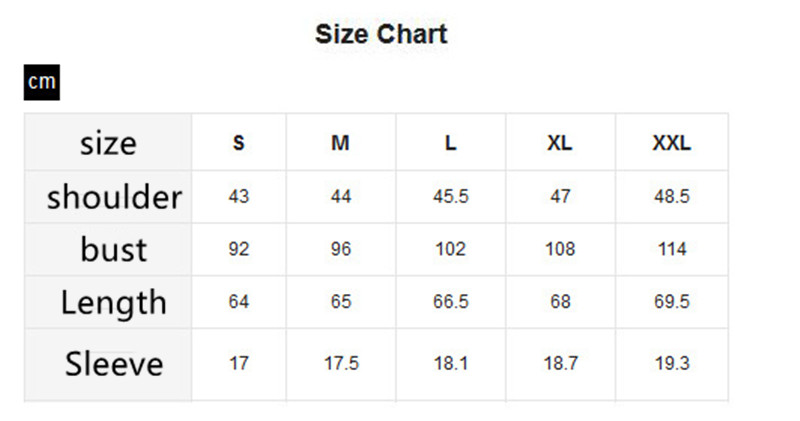
Task: Click Length value 68 for XL
Action: pos(560,302)
